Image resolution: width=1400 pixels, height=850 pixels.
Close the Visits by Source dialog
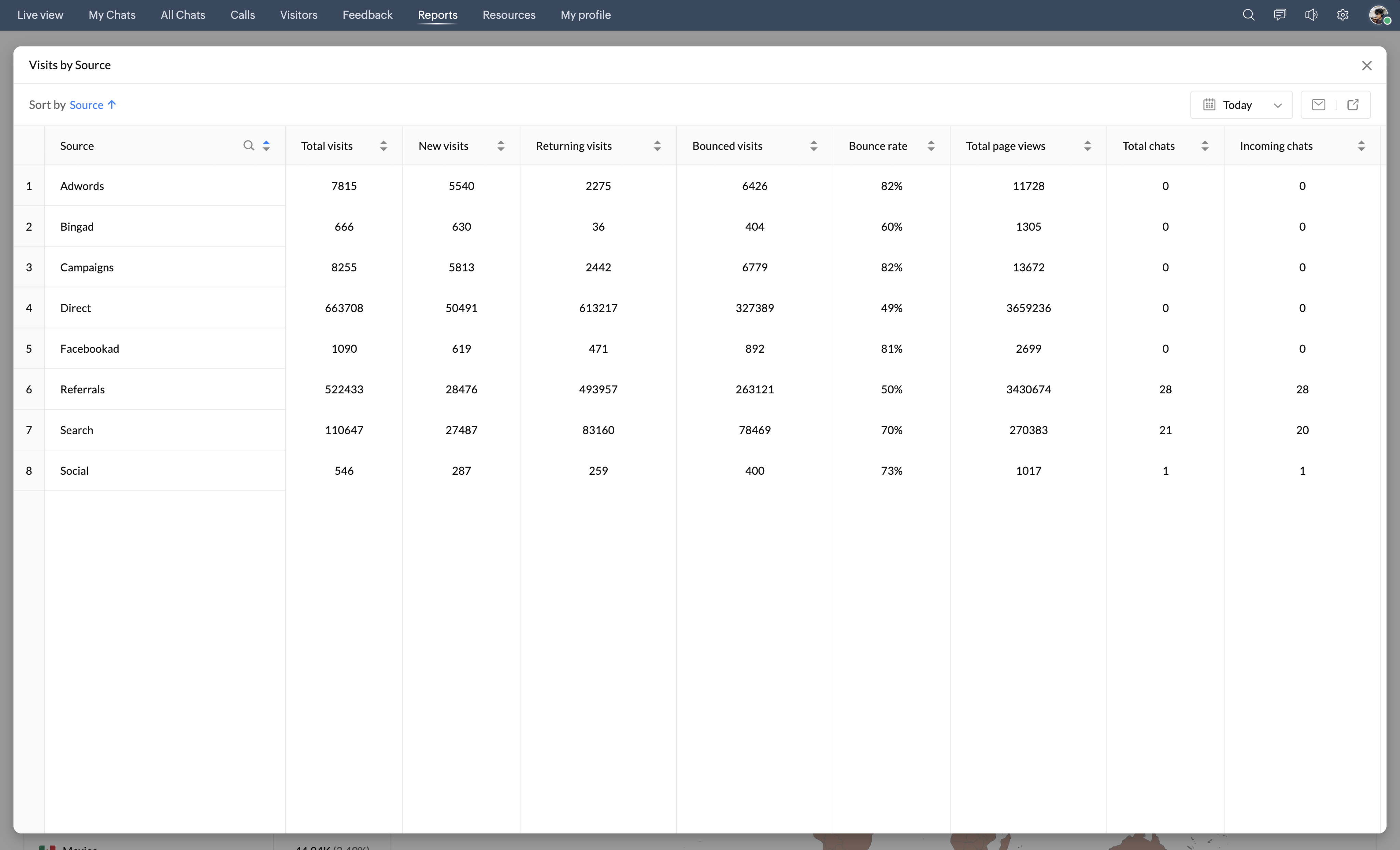tap(1367, 65)
